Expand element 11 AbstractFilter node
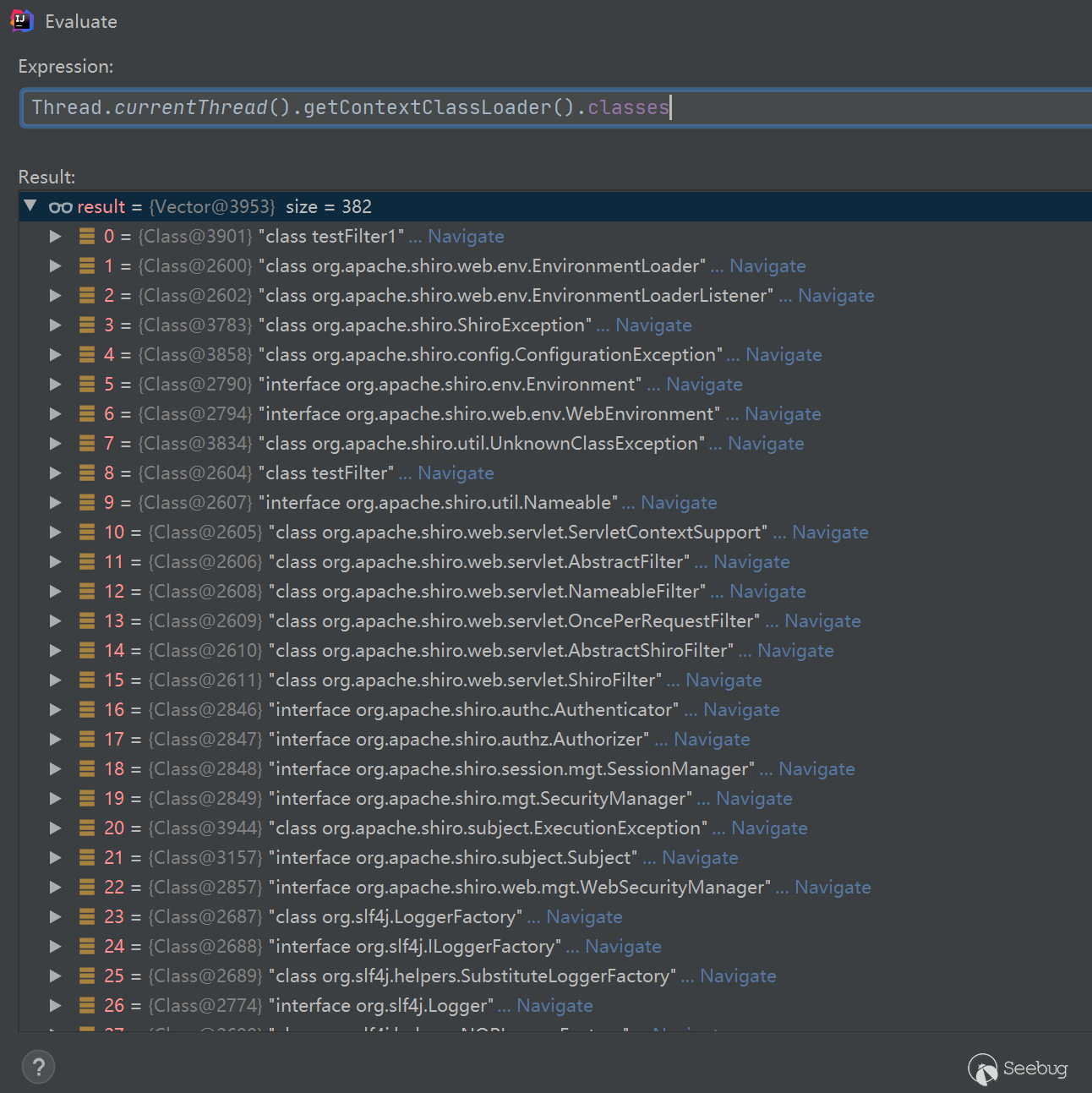 (56, 562)
